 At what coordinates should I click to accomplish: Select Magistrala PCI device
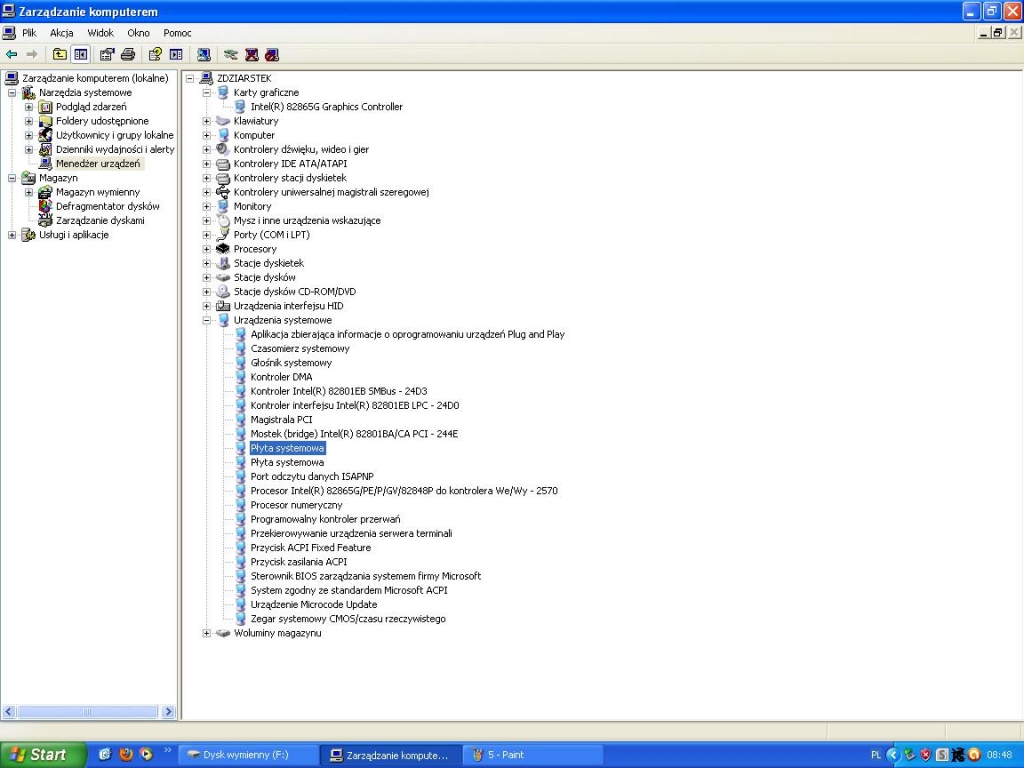click(x=281, y=419)
